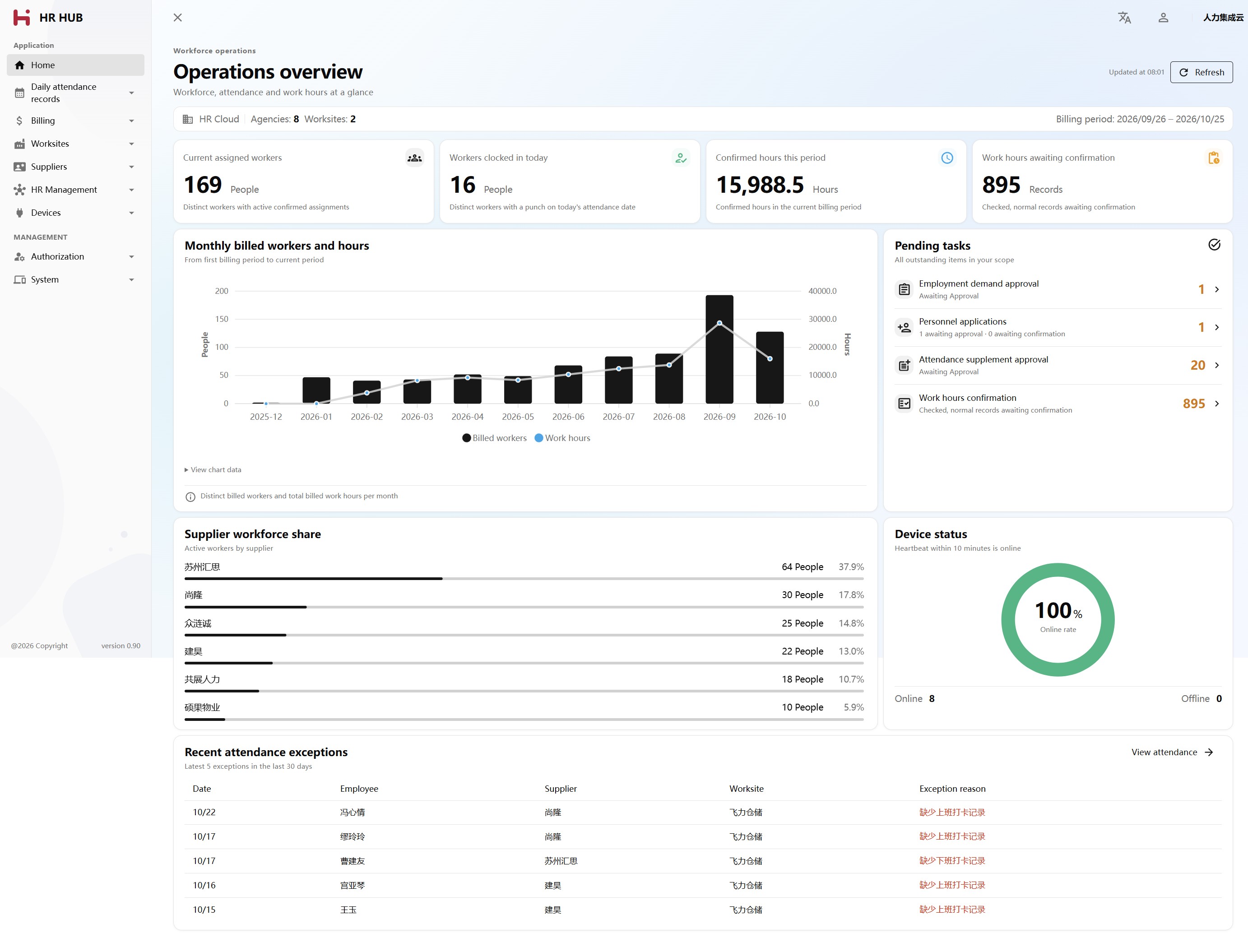Click the Authorization user-gear icon
The image size is (1248, 952).
(20, 257)
